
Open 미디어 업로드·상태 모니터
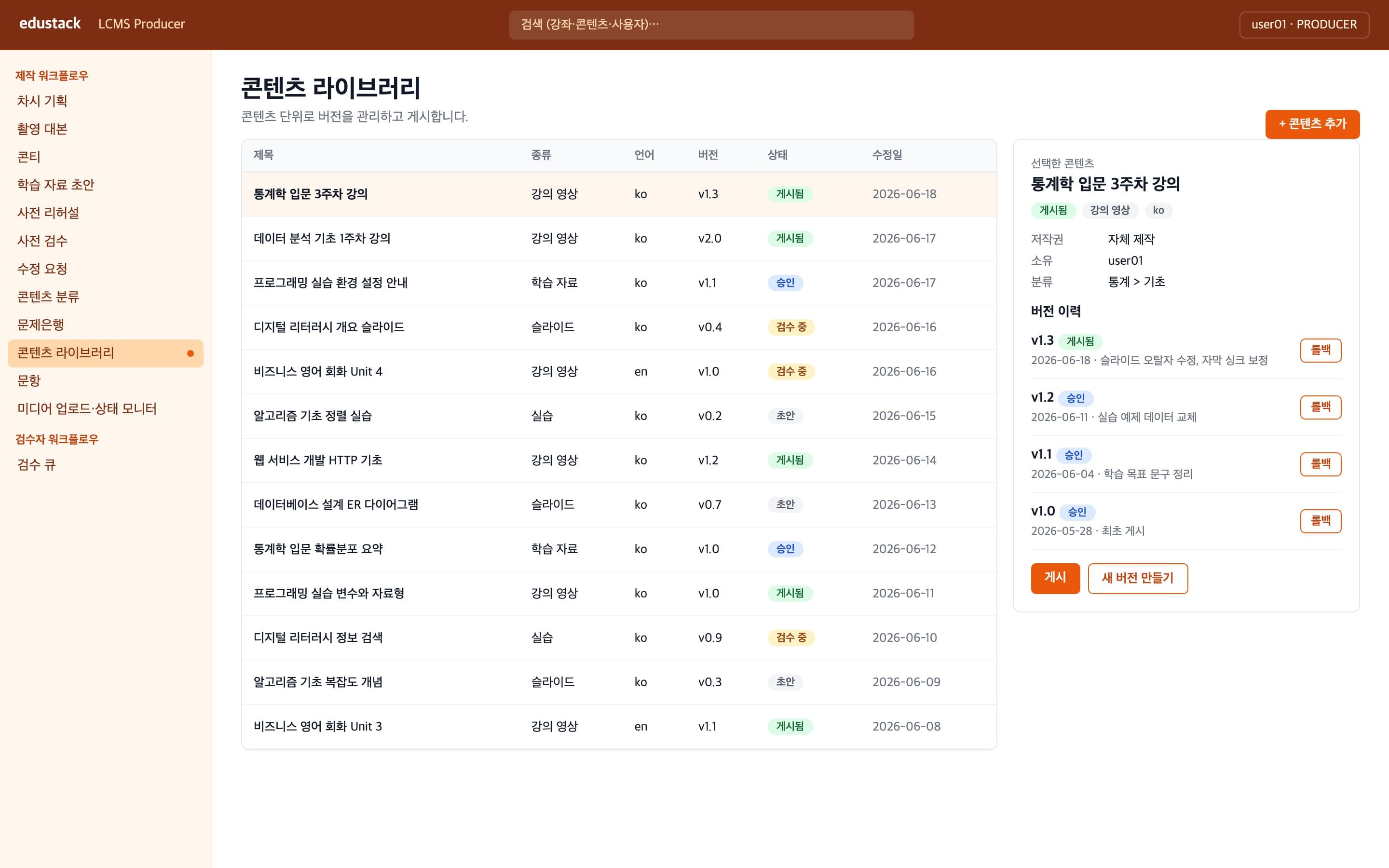click(x=106, y=409)
